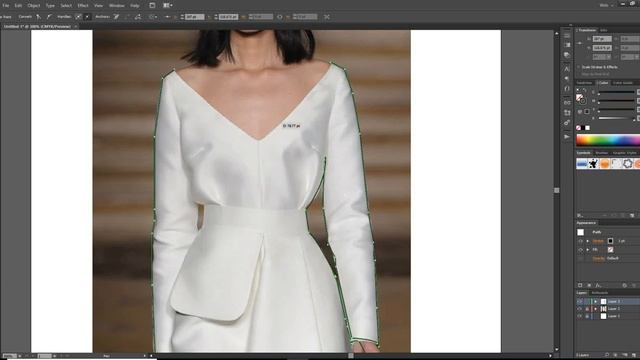This screenshot has height=360, width=640.
Task: Open the Window menu
Action: pyautogui.click(x=116, y=6)
